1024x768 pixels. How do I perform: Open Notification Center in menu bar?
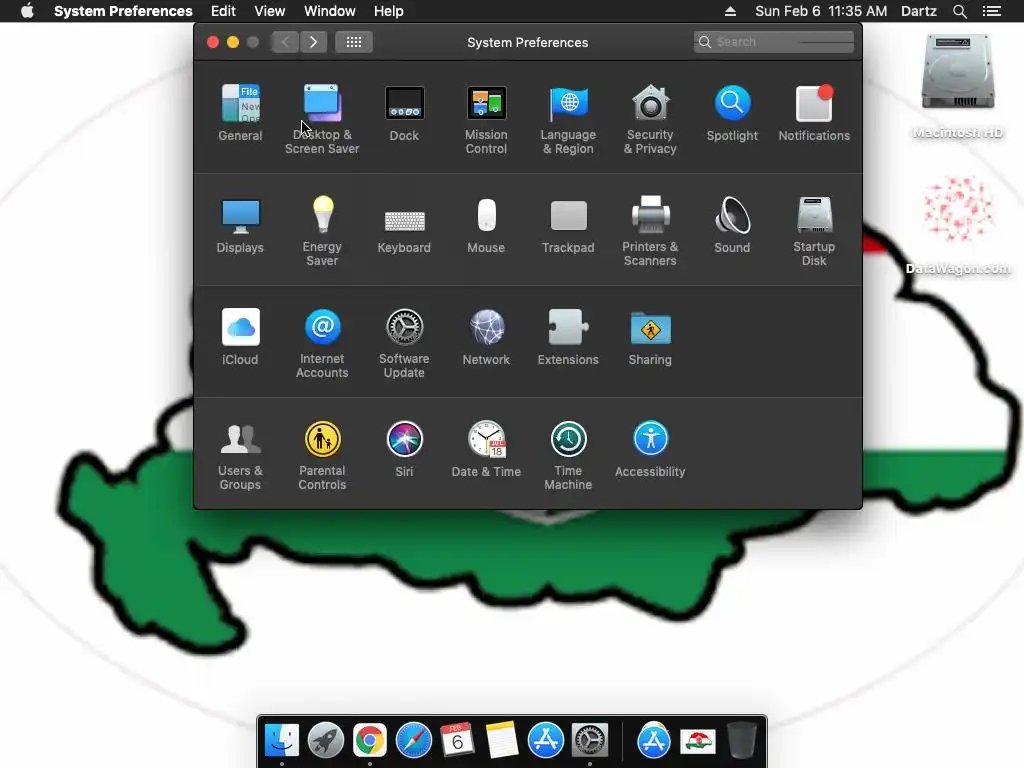pyautogui.click(x=992, y=11)
